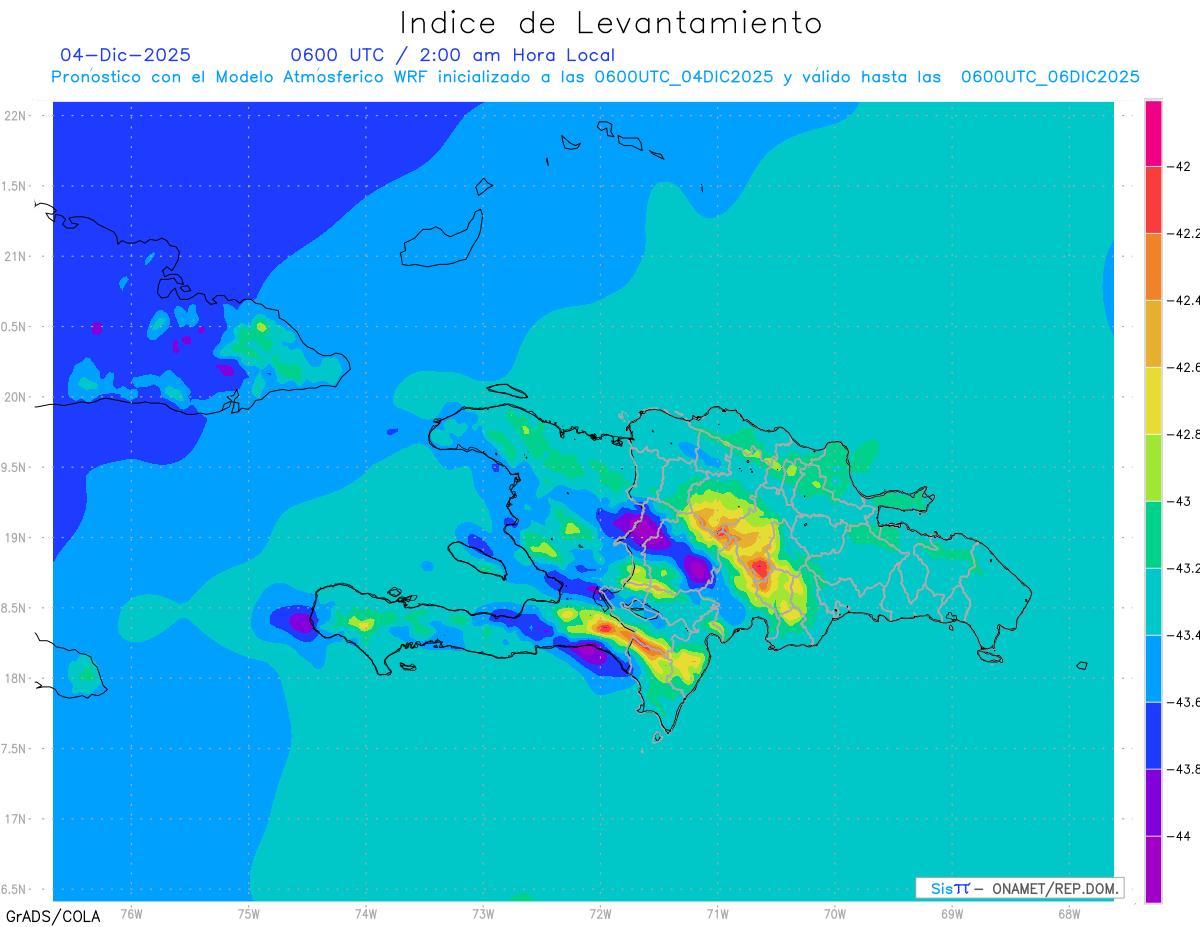
Task: Click the '-42.4' colorbar value
Action: point(1185,300)
